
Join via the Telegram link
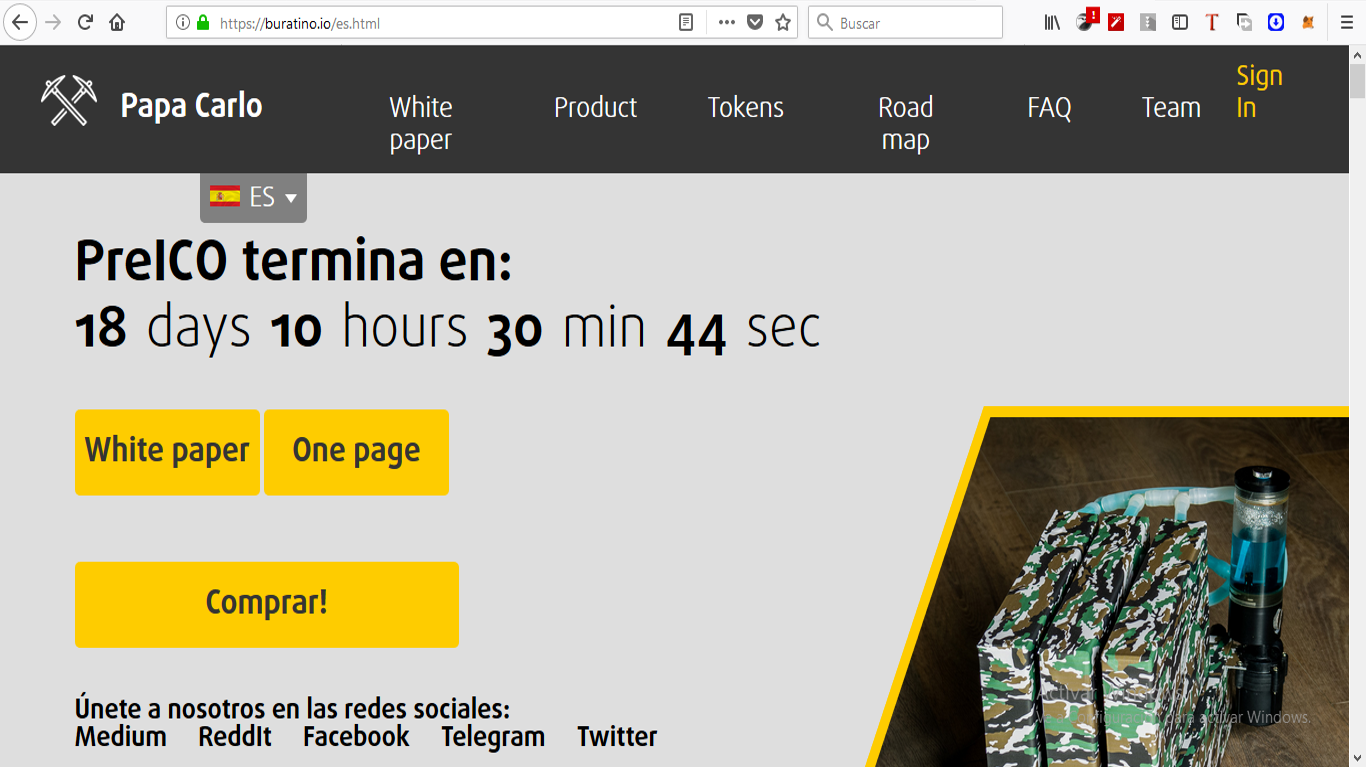[x=493, y=737]
